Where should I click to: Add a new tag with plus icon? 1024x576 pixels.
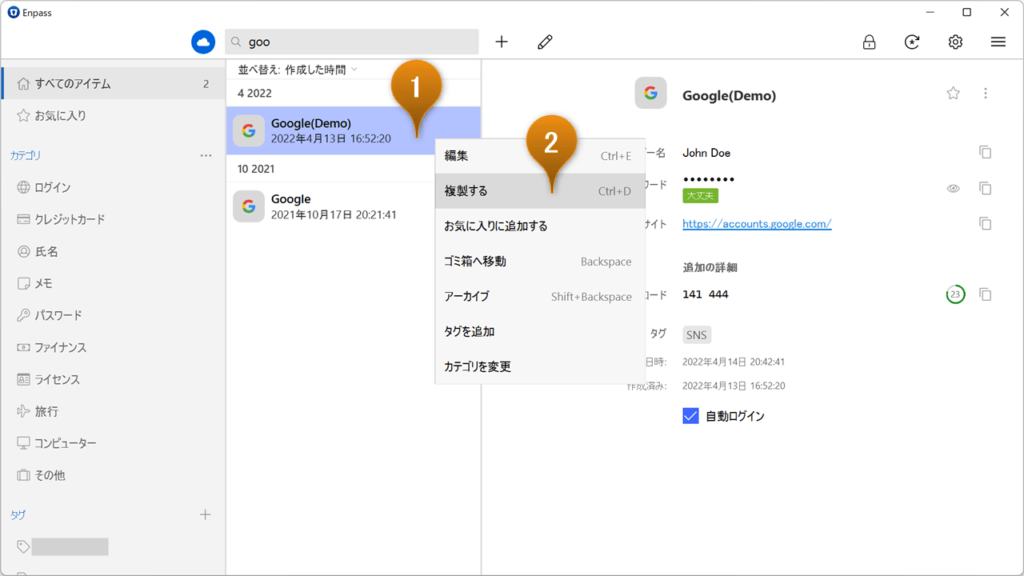[205, 515]
